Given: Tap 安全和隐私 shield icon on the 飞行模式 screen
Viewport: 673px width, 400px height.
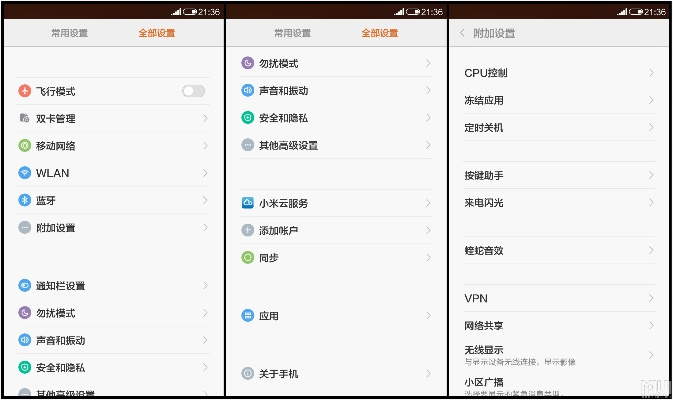Looking at the screenshot, I should pyautogui.click(x=24, y=367).
